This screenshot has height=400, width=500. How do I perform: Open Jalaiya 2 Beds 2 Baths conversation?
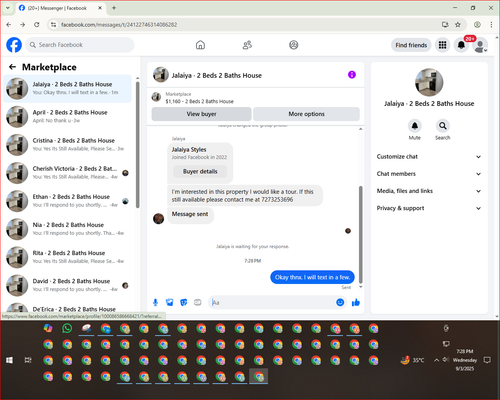tap(68, 88)
